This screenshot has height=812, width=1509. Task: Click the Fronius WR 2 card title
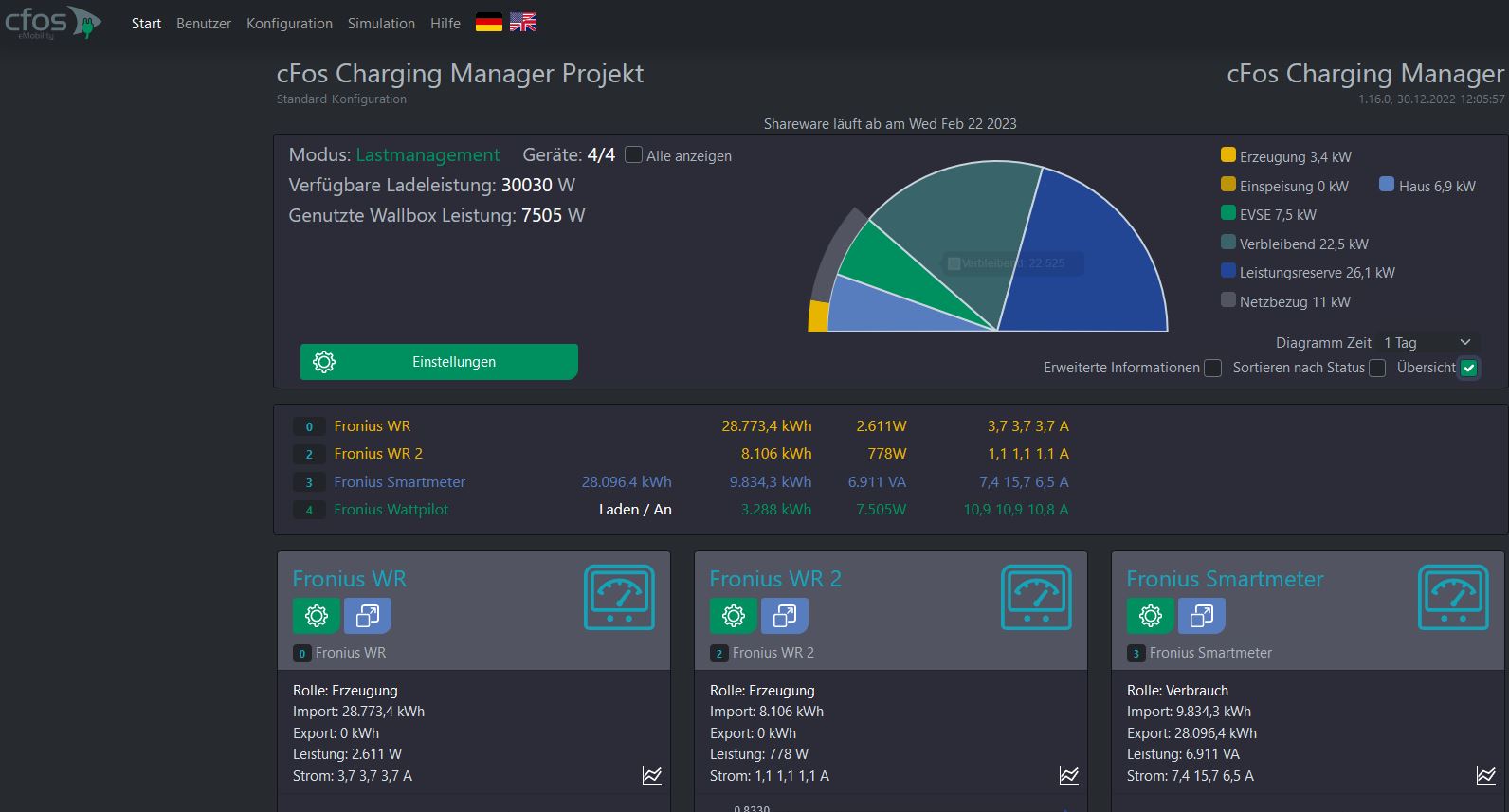click(775, 579)
